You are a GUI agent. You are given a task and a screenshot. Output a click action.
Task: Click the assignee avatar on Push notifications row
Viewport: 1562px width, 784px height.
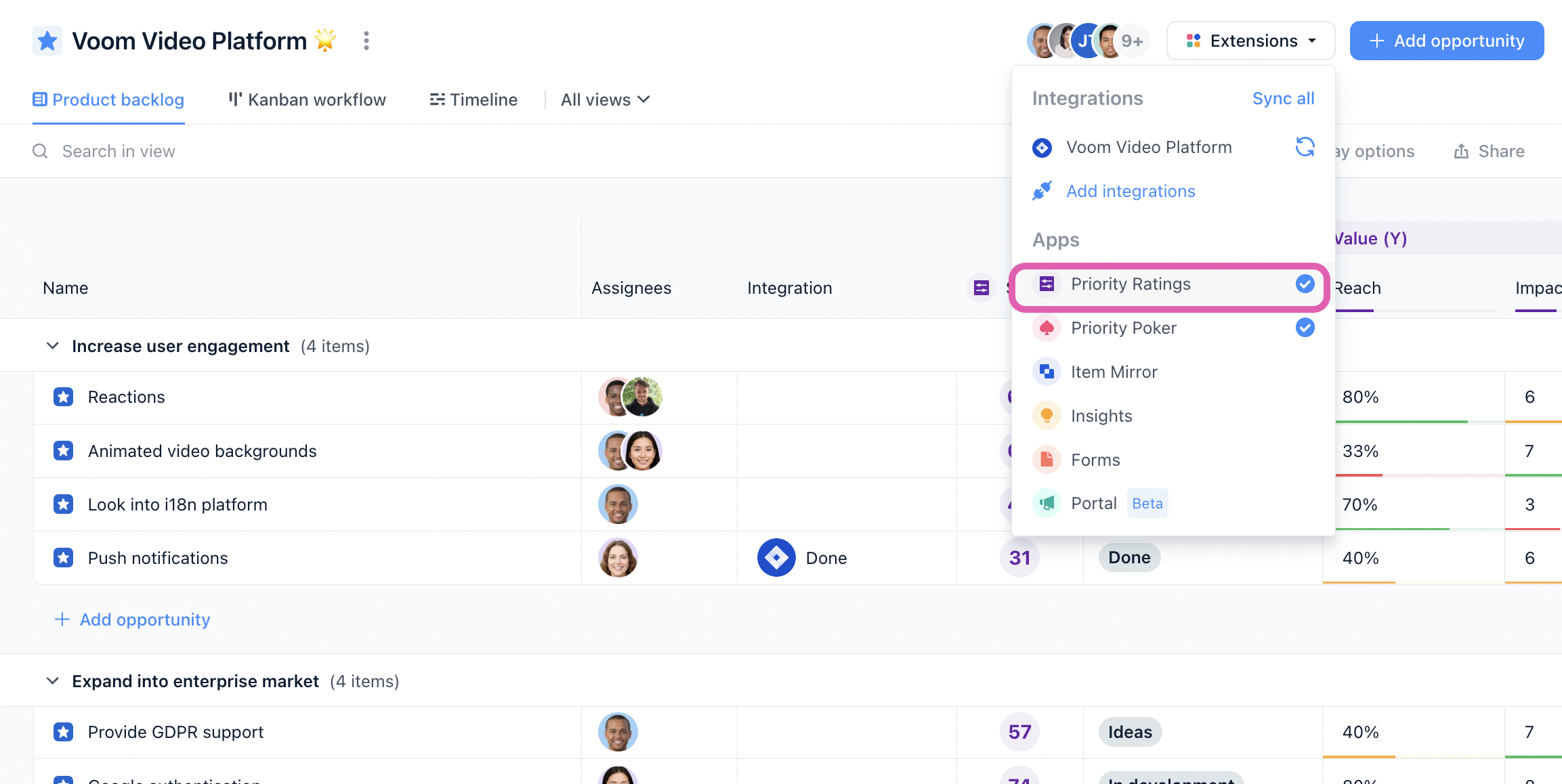pyautogui.click(x=618, y=558)
